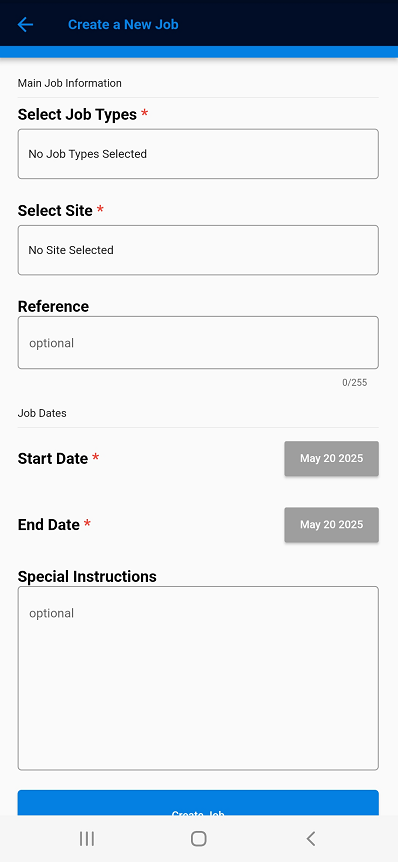The image size is (398, 862).
Task: Tap the Android home button icon
Action: [x=198, y=838]
